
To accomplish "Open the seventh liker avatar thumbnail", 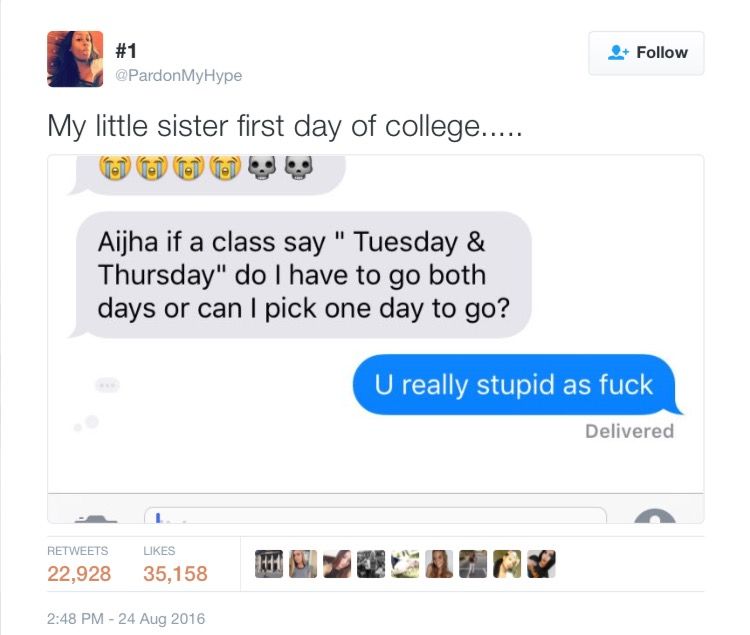I will [473, 564].
